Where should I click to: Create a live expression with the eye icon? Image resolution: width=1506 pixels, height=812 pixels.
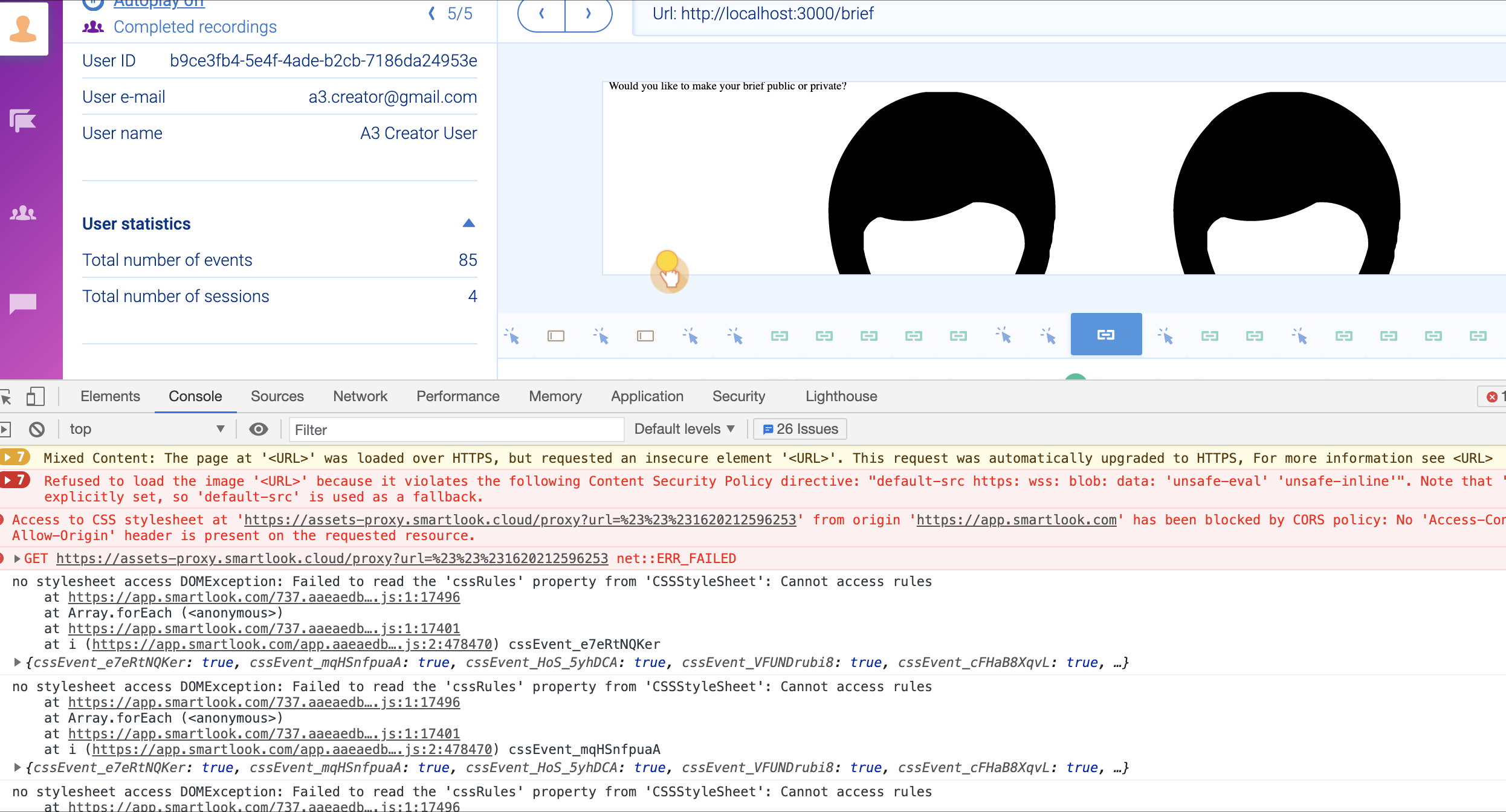pos(258,429)
